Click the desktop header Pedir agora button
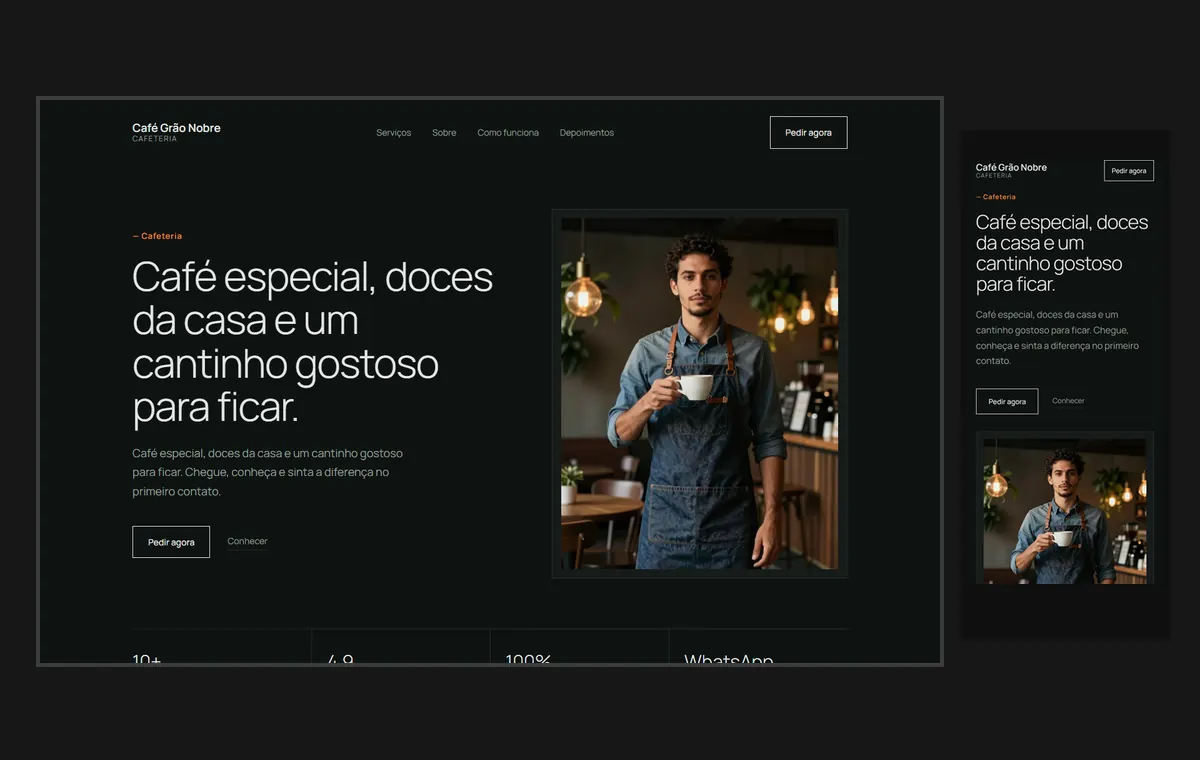 pos(808,133)
